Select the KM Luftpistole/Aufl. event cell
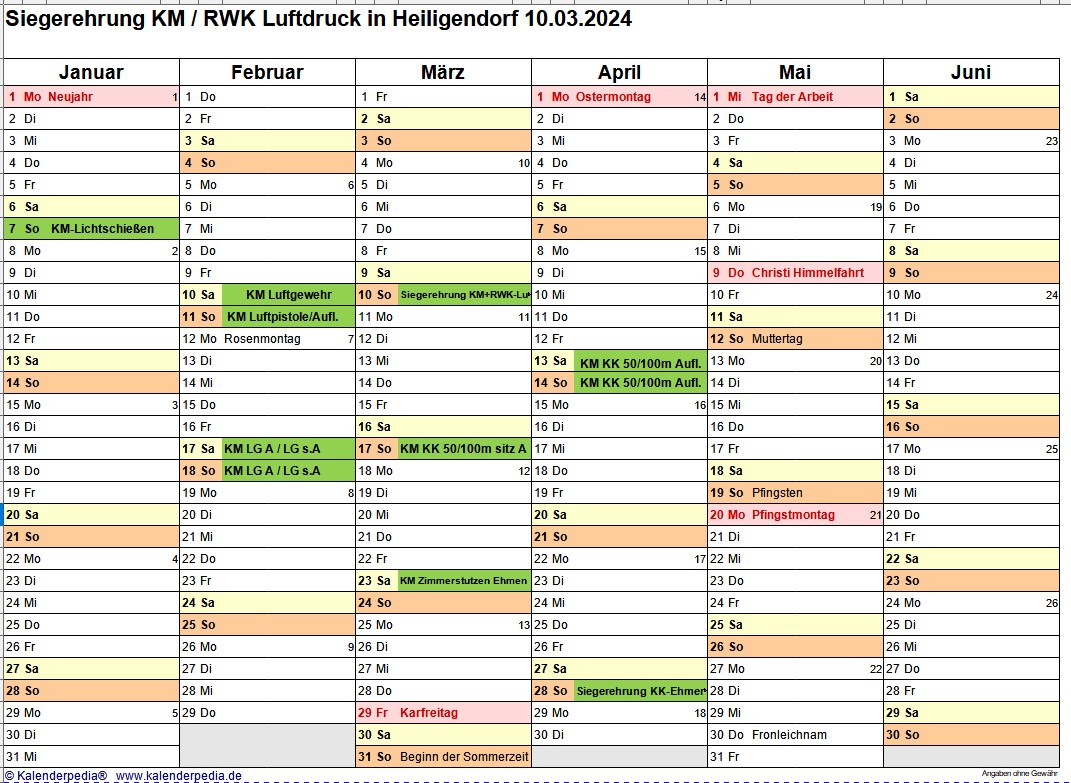This screenshot has width=1071, height=783. (288, 317)
